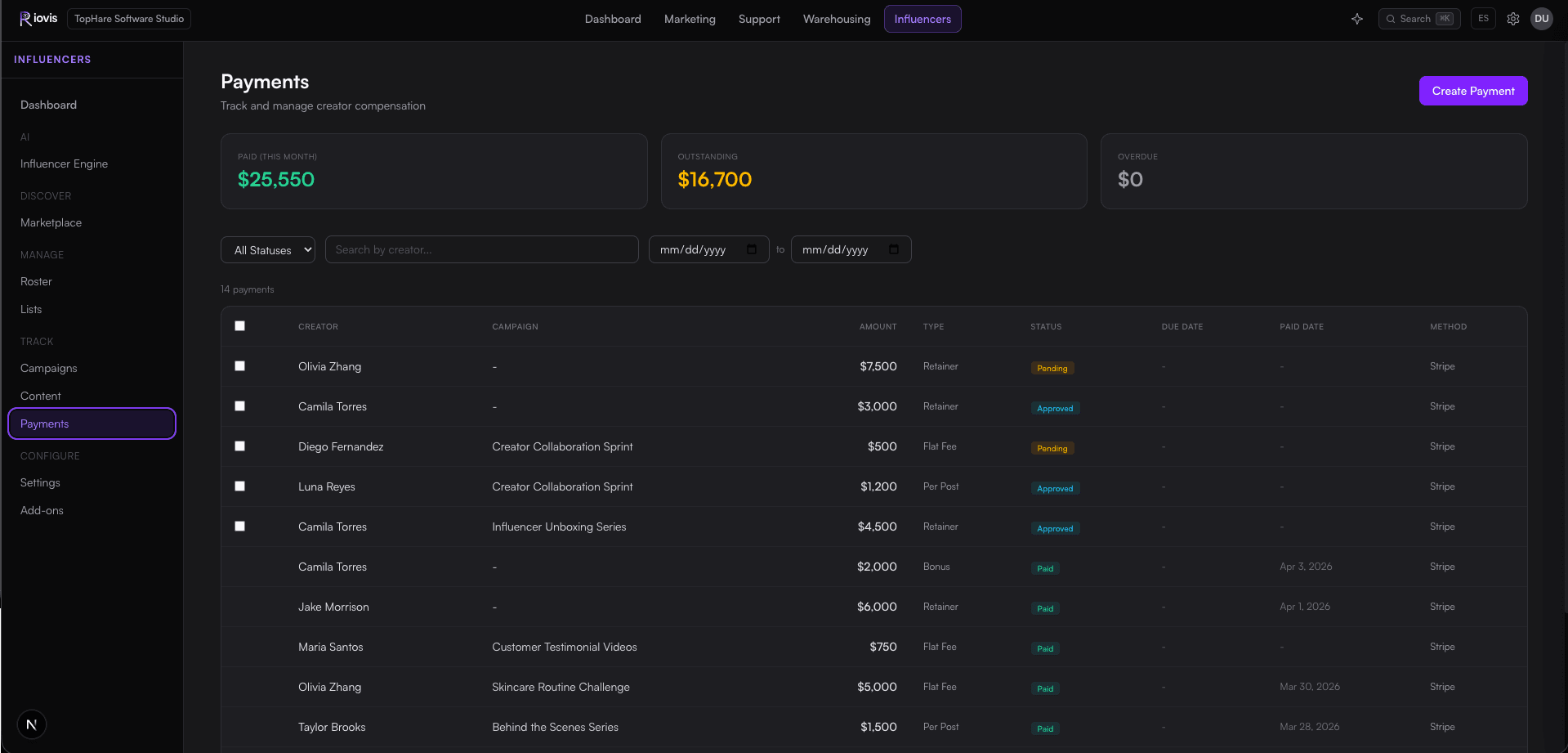The height and width of the screenshot is (753, 1568).
Task: Click the STATUS column header
Action: coord(1046,326)
